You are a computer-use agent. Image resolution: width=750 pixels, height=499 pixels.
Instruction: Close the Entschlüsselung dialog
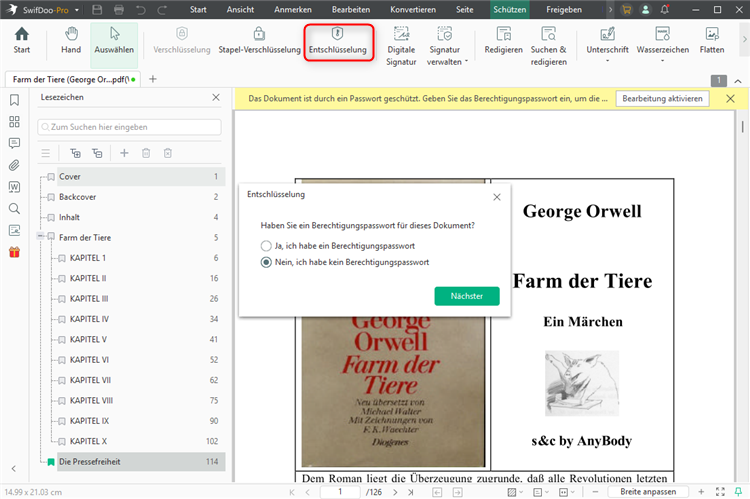pos(497,197)
